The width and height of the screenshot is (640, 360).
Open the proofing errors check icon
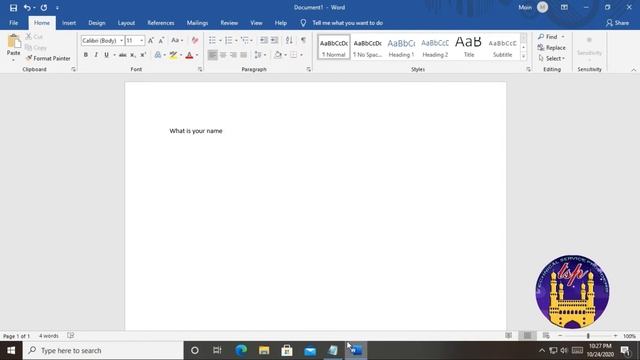pyautogui.click(x=71, y=336)
